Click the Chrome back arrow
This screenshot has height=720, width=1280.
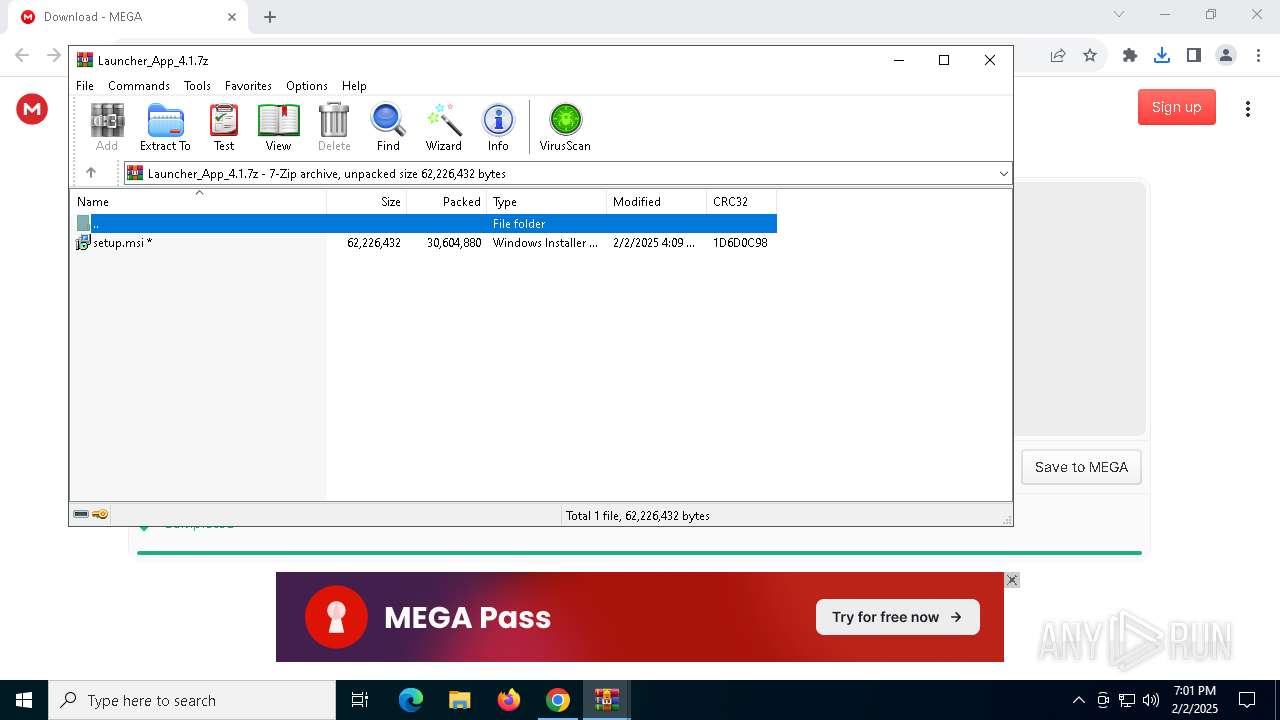coord(22,55)
